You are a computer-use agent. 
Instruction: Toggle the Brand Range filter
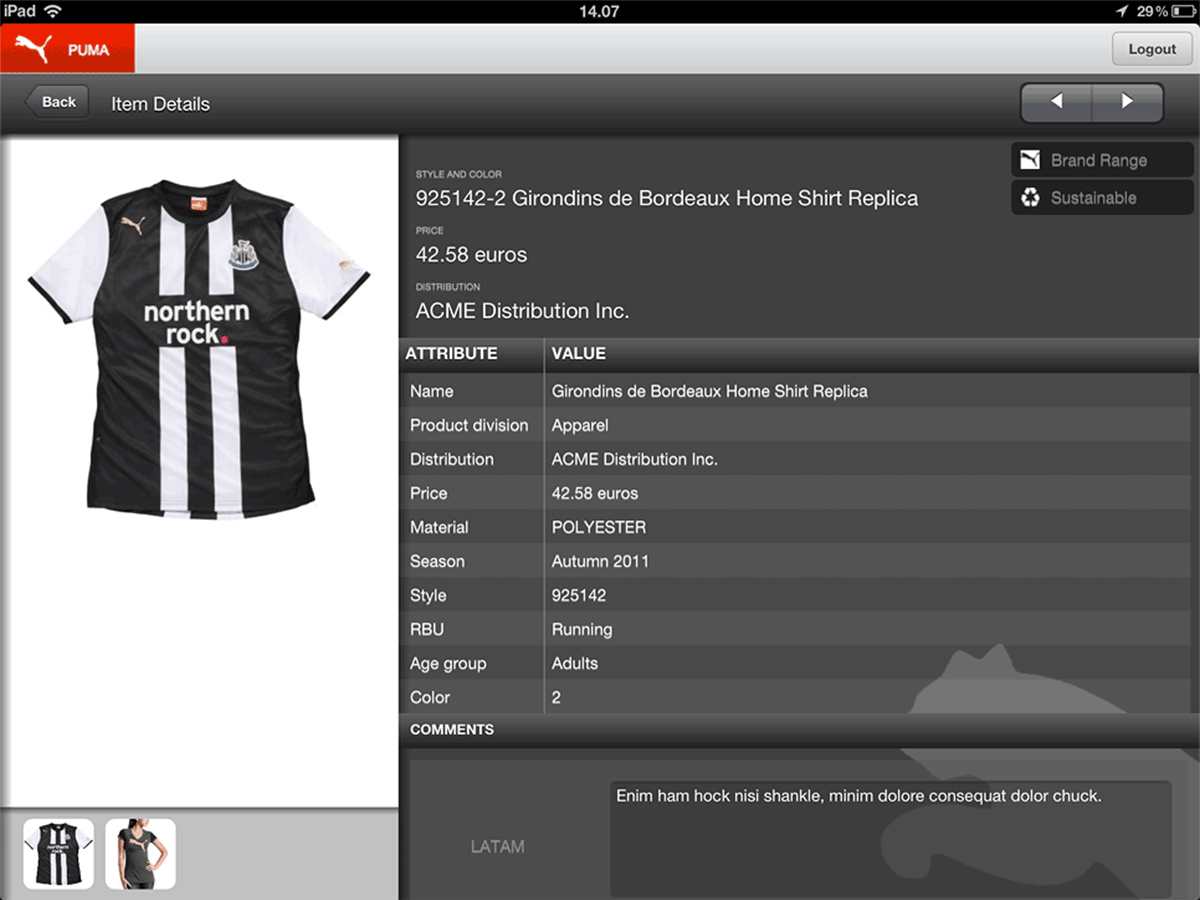(1102, 160)
